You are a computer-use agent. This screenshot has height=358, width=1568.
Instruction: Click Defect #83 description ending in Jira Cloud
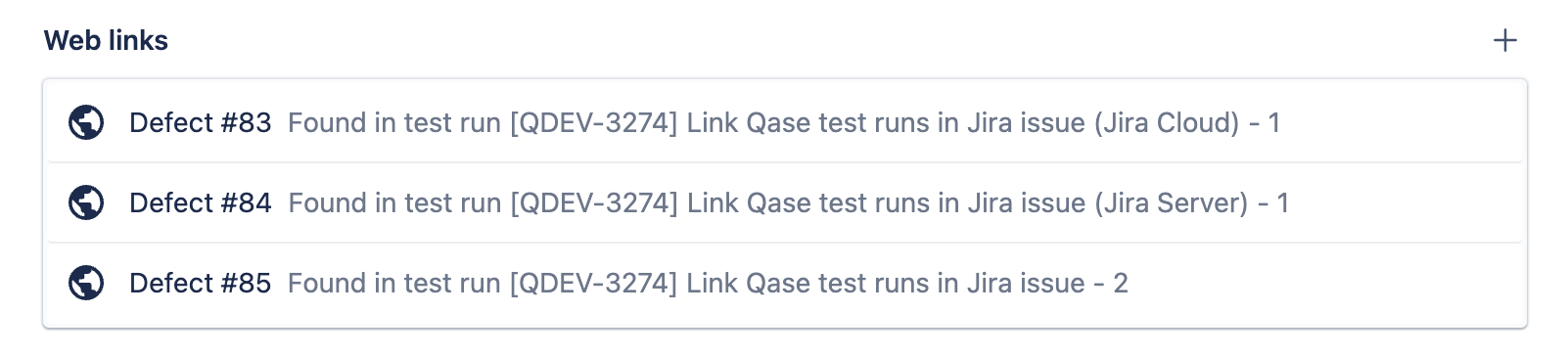point(784,122)
